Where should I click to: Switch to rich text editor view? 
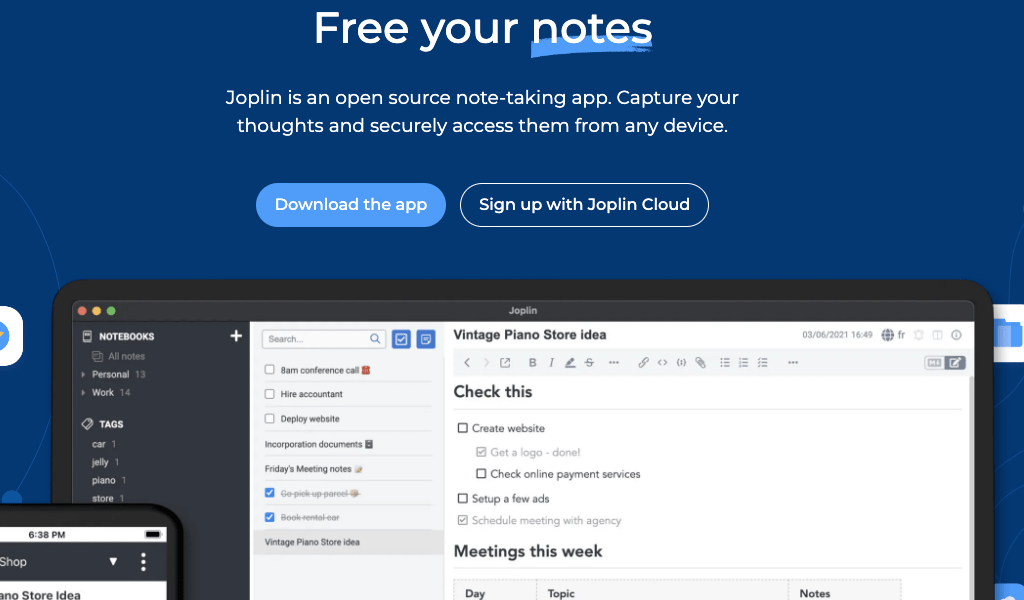click(955, 362)
